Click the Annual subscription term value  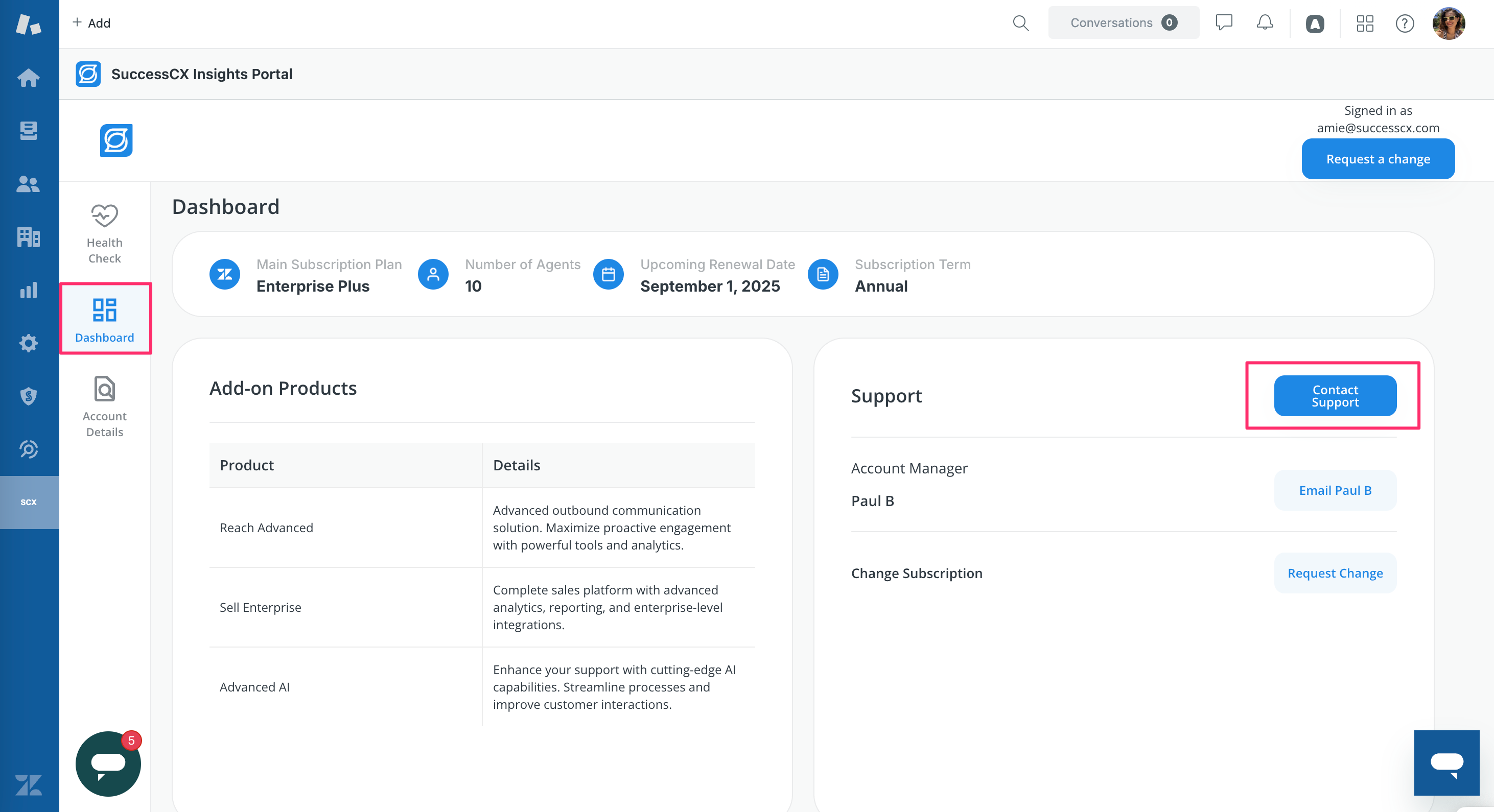click(881, 286)
